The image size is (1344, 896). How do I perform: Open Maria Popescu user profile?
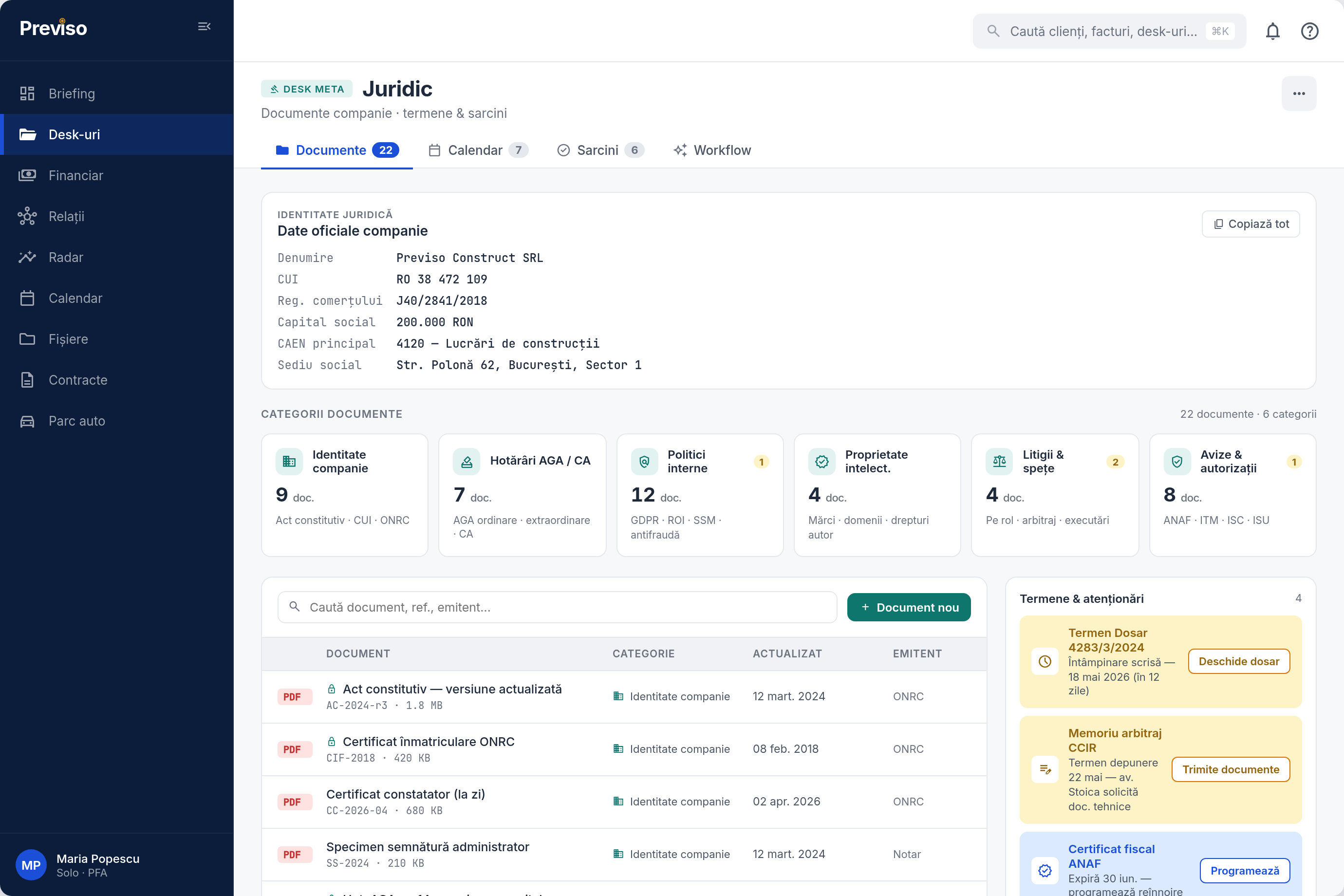click(116, 865)
